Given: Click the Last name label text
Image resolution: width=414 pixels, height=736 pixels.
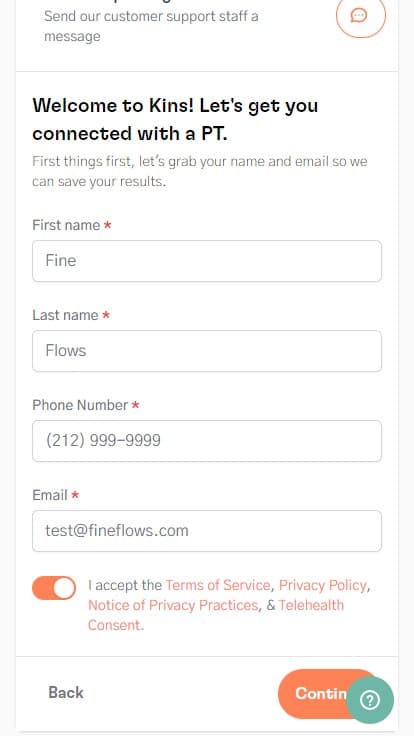Looking at the screenshot, I should [x=65, y=315].
